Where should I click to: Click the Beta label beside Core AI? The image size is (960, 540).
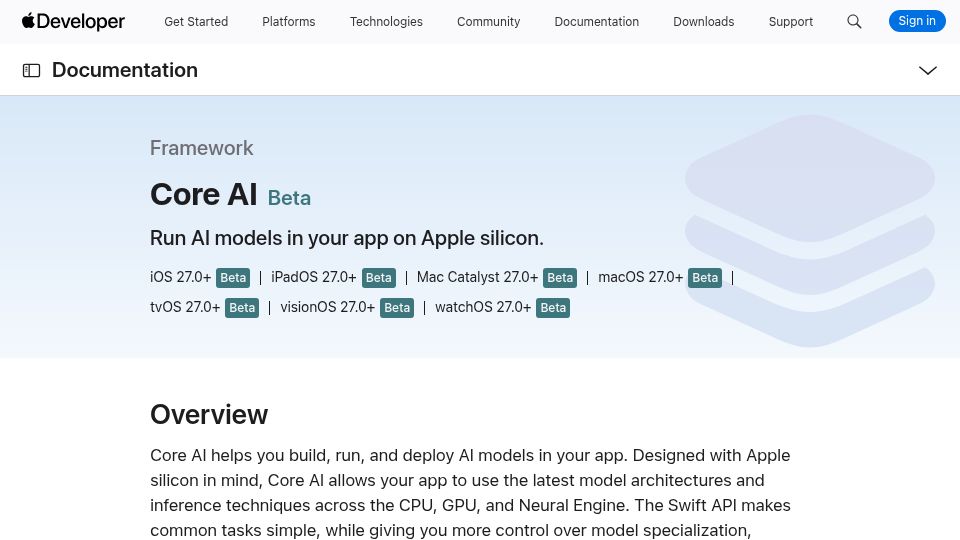coord(289,198)
